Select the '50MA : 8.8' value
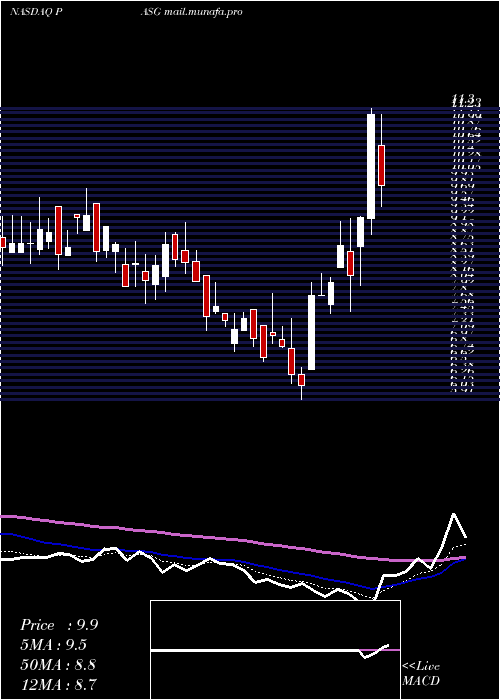This screenshot has width=500, height=700. pos(58,665)
